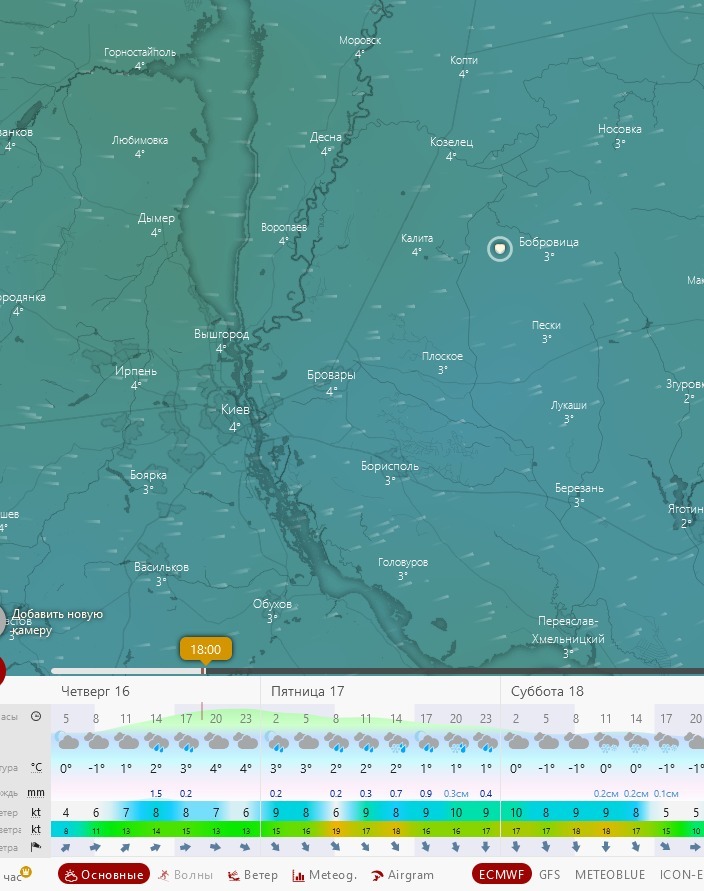Click the Васильков city label

point(161,567)
